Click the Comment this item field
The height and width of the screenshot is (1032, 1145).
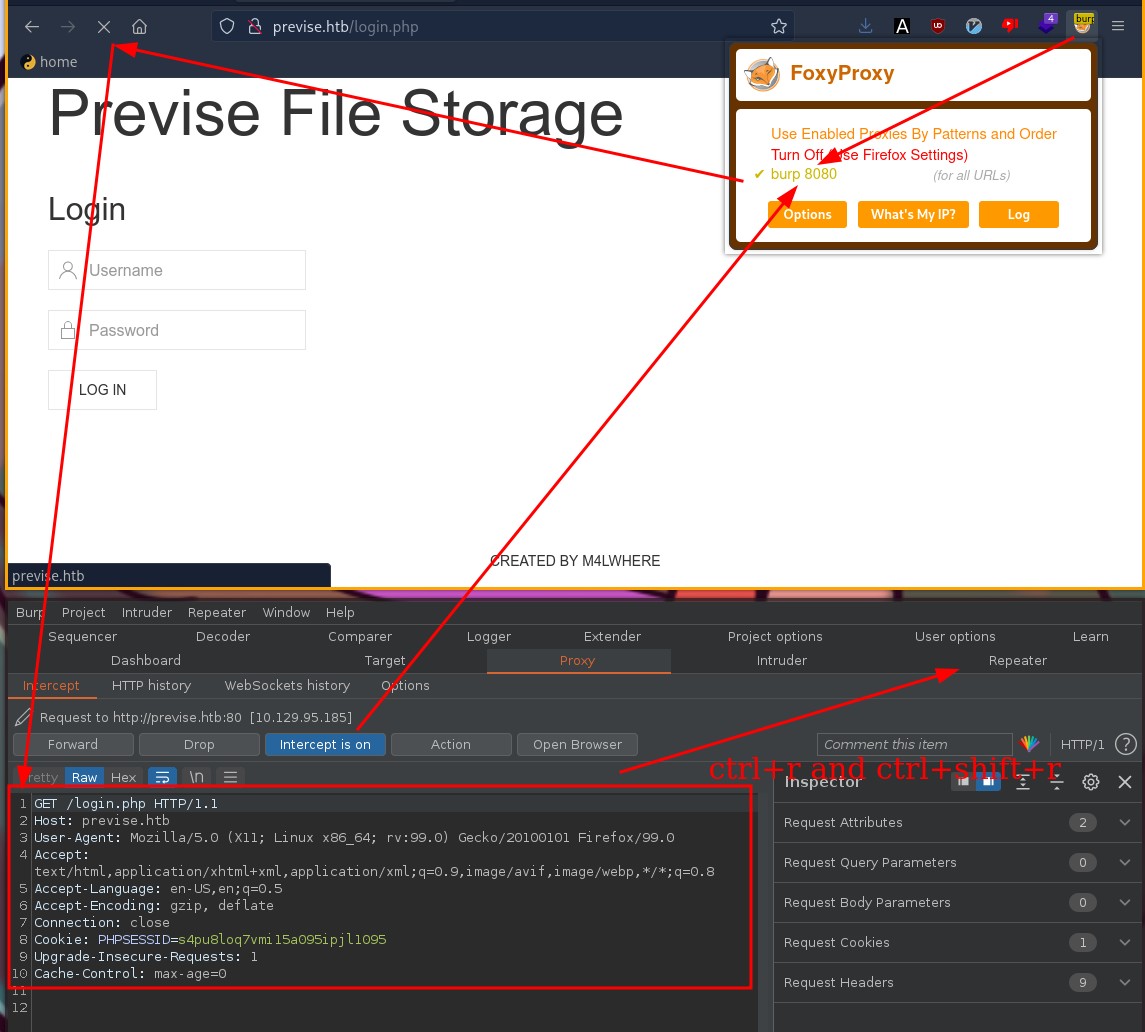click(914, 744)
